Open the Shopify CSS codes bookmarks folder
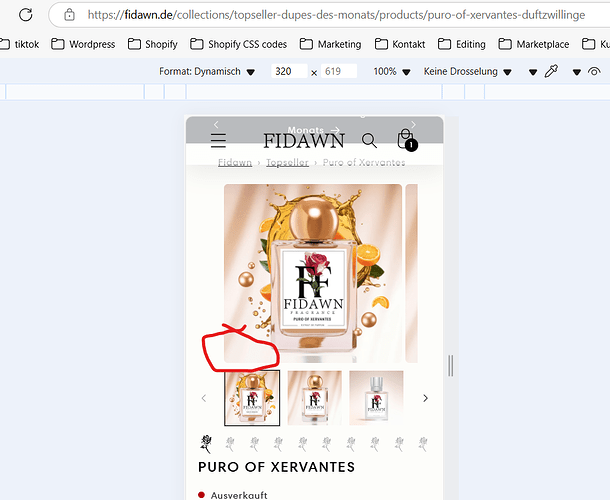 (238, 44)
